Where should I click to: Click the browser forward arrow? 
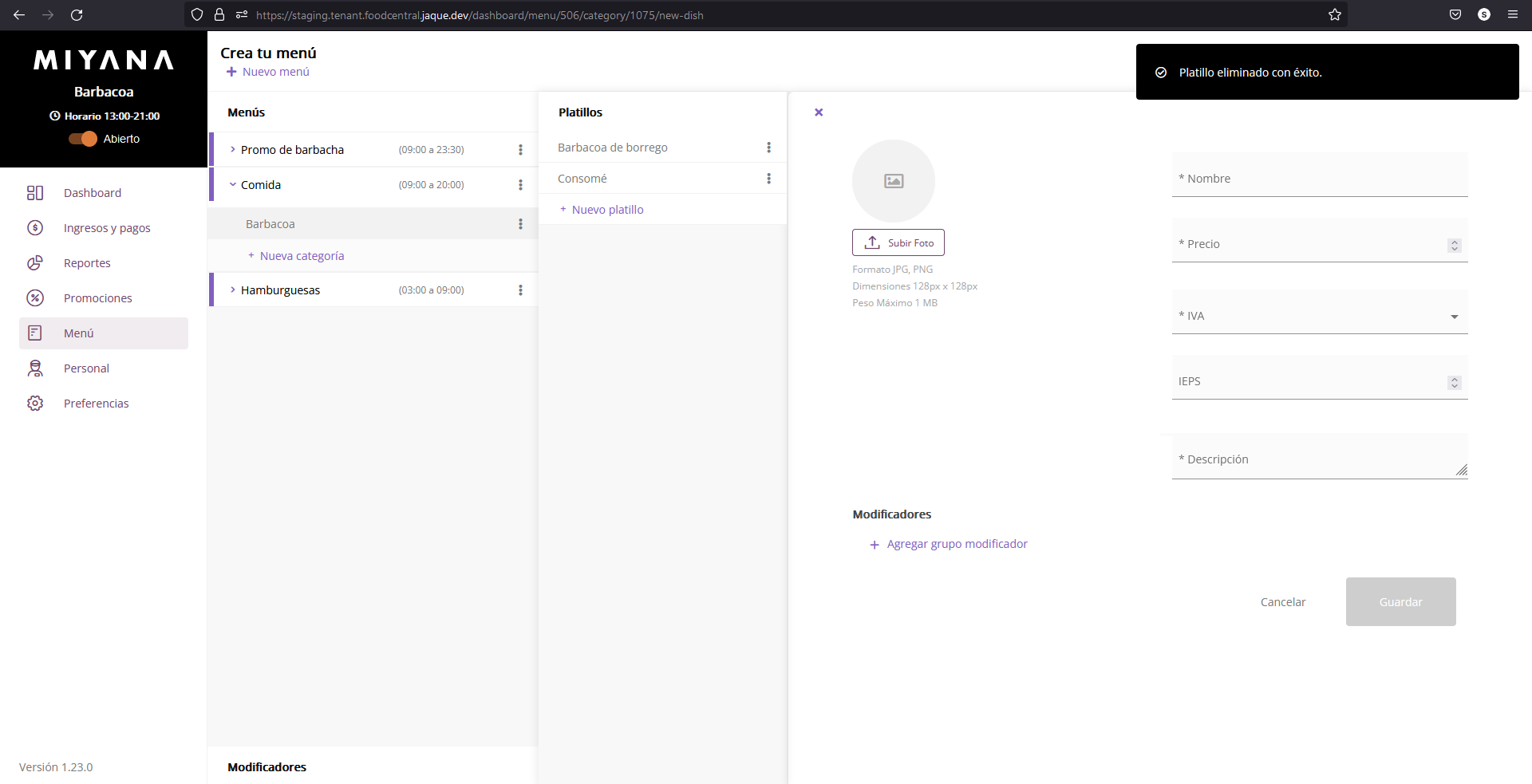pos(48,14)
